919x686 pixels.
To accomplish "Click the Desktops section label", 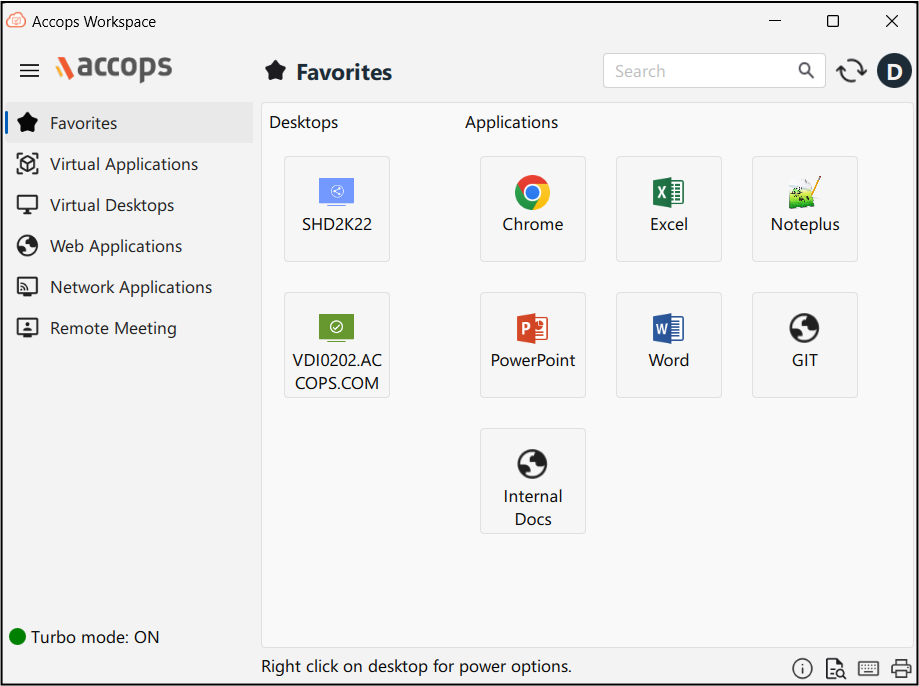I will click(x=304, y=123).
